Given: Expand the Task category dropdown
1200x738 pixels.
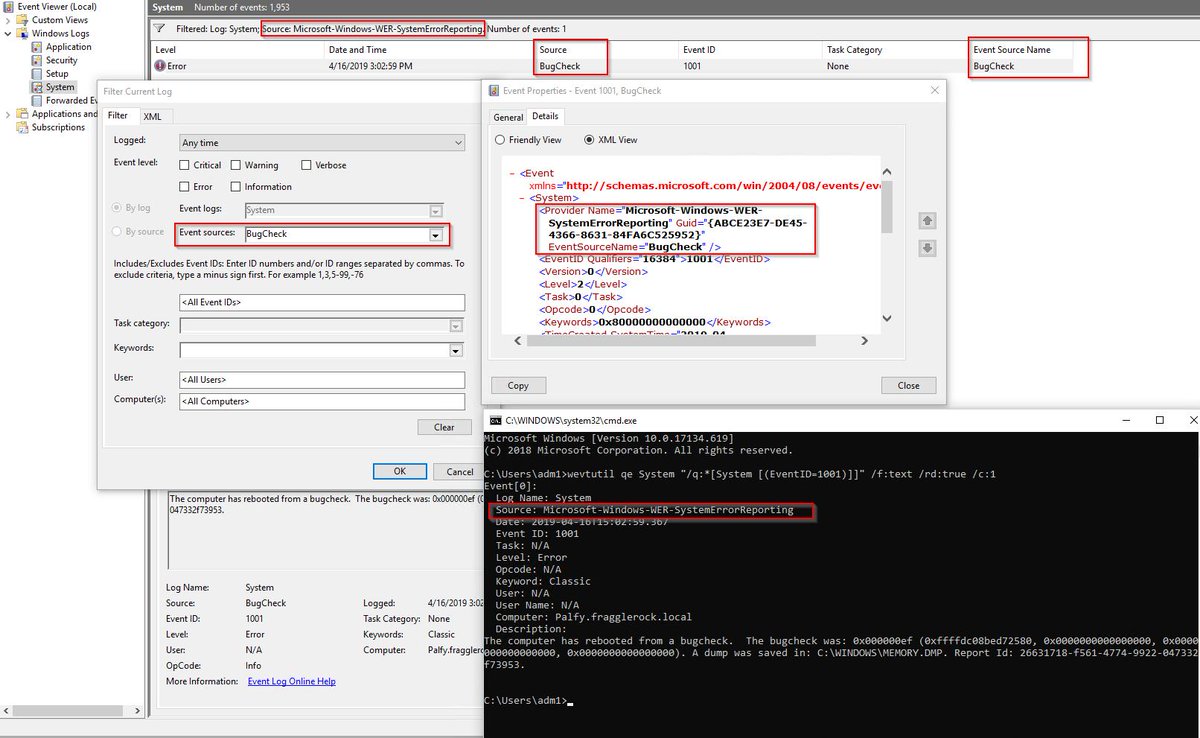Looking at the screenshot, I should [x=457, y=324].
